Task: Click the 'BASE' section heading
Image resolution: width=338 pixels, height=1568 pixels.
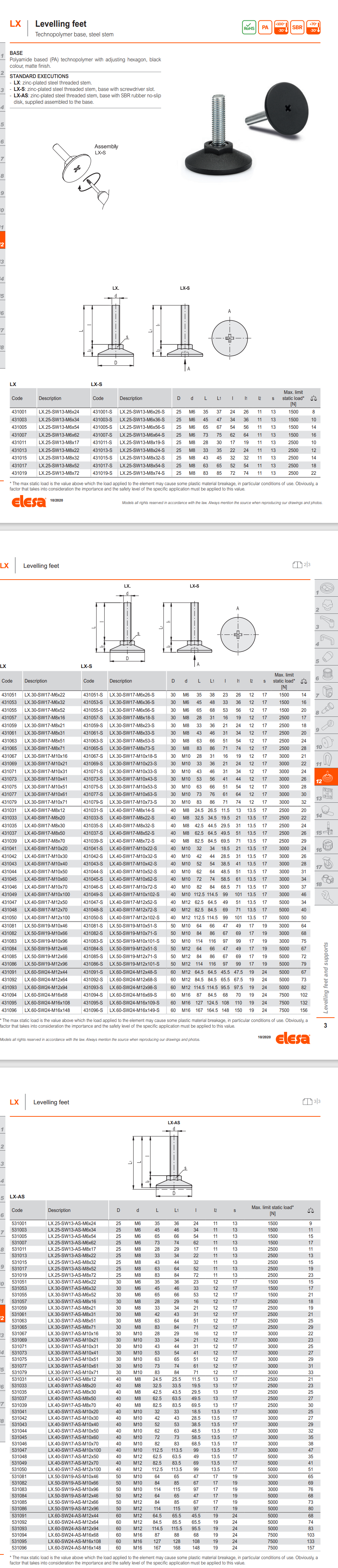Action: coord(16,53)
